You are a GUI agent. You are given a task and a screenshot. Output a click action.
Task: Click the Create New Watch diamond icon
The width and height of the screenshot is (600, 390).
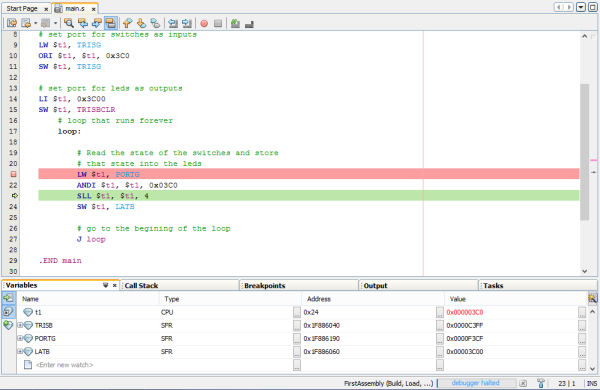click(8, 325)
